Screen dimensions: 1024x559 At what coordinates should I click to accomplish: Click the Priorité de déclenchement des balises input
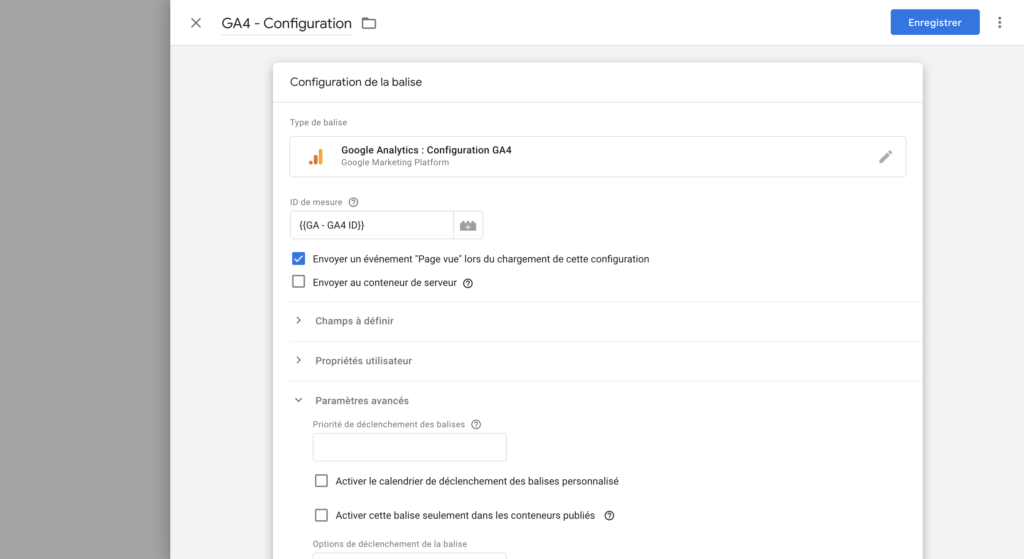point(409,447)
